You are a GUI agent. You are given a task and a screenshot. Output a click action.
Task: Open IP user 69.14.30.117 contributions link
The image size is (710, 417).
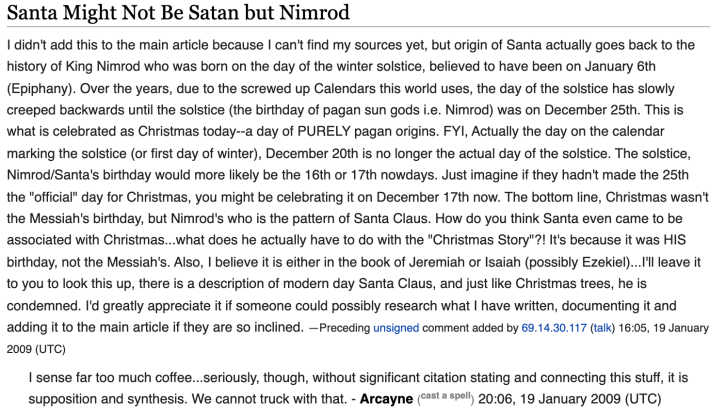[554, 328]
